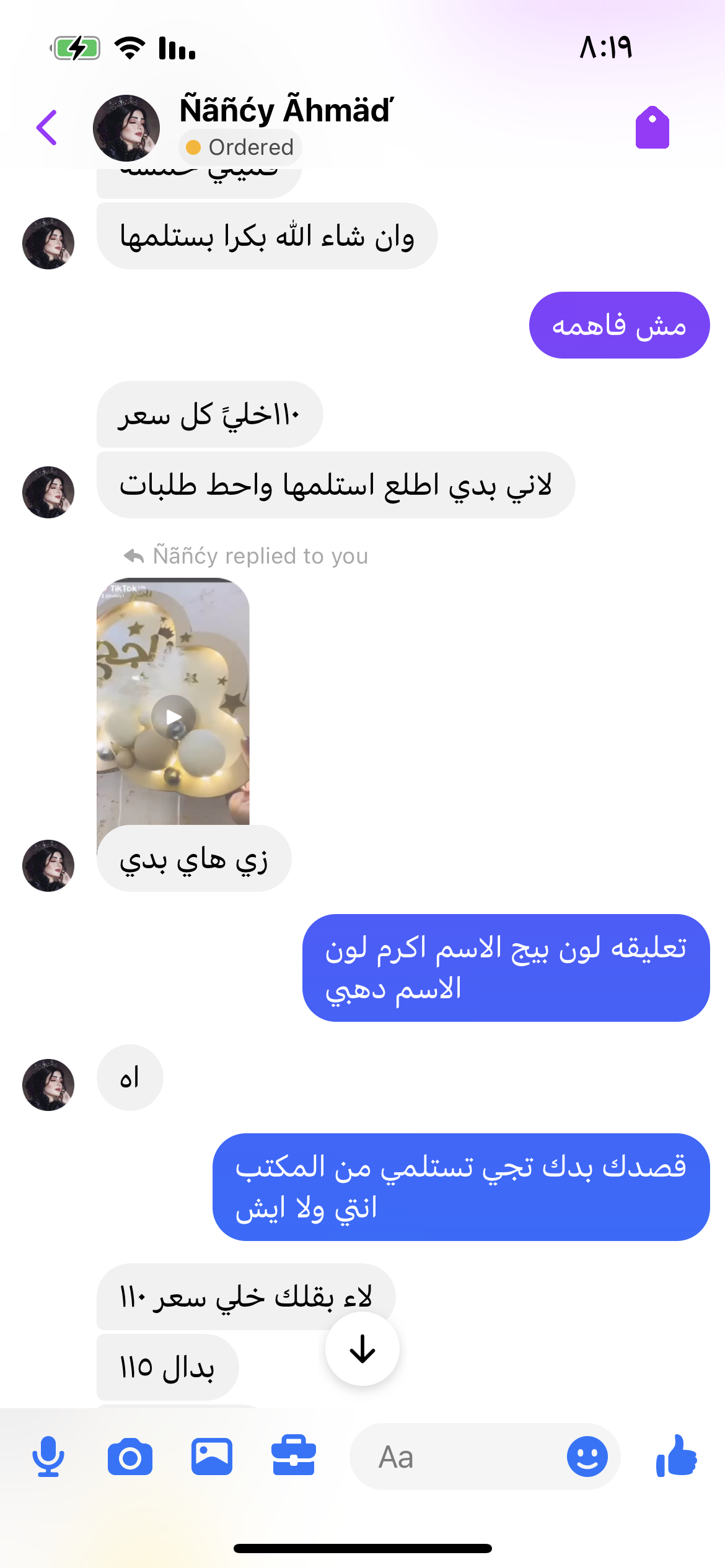This screenshot has height=1568, width=725.
Task: Select the message 'زي هاي بدي'
Action: pyautogui.click(x=194, y=858)
